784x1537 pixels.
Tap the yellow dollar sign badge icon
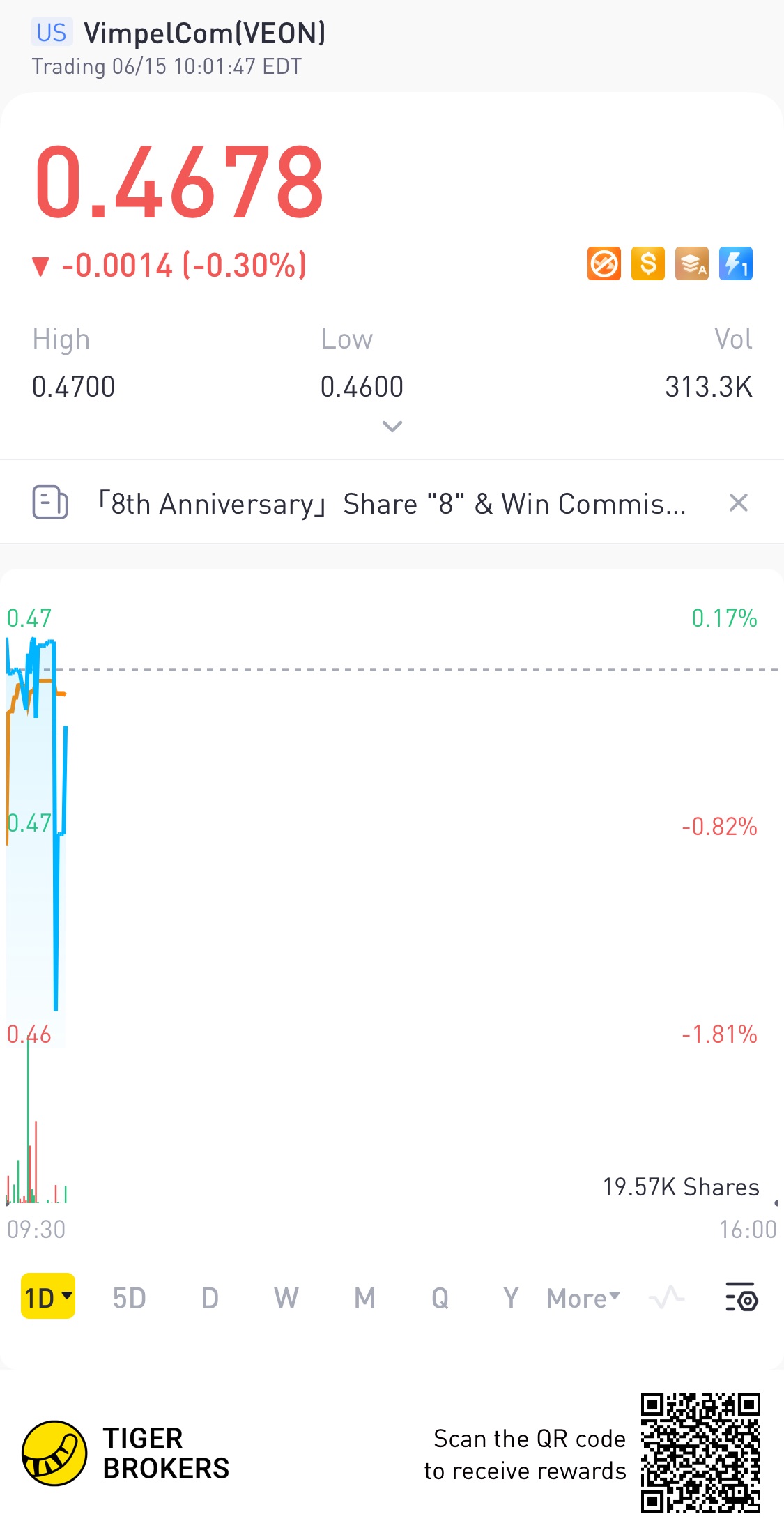coord(648,264)
